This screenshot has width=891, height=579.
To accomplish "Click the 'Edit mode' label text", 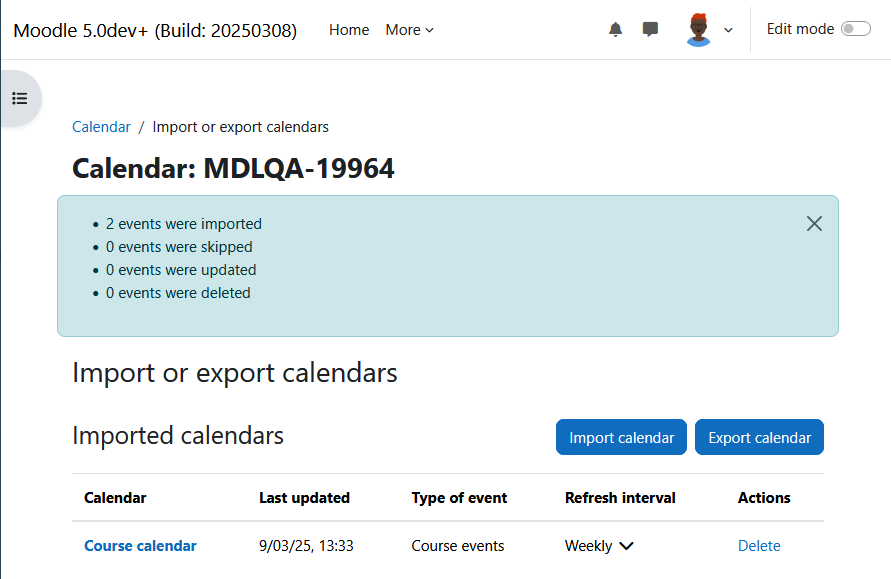I will point(800,29).
